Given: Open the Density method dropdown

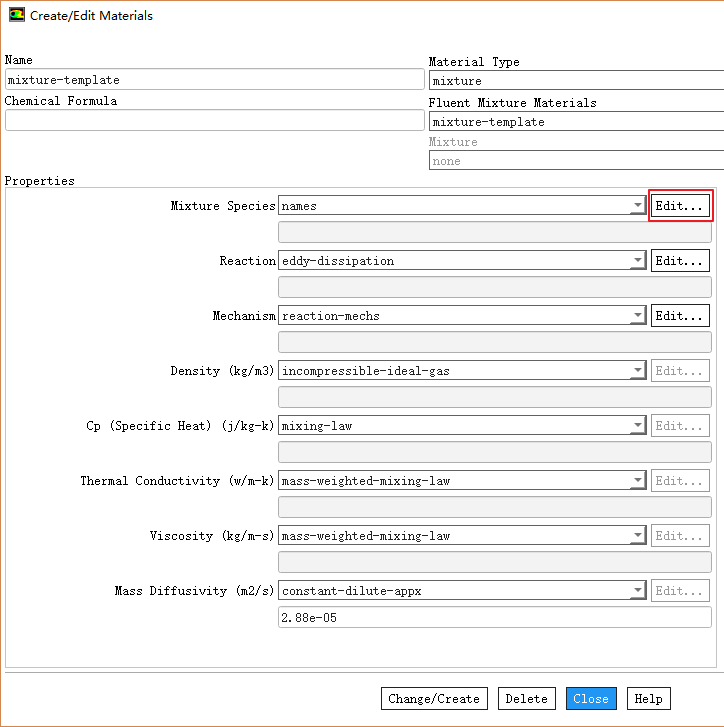Looking at the screenshot, I should [637, 371].
